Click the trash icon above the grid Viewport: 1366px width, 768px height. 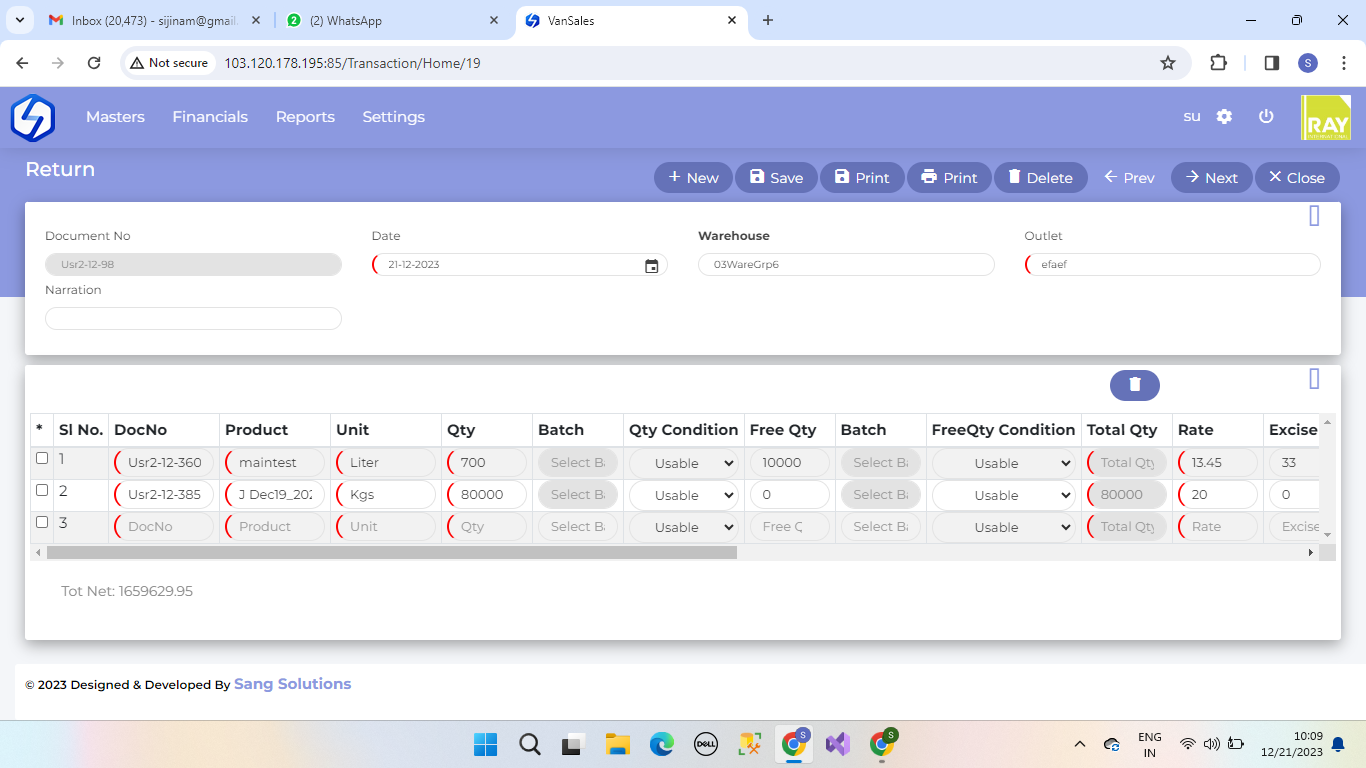point(1134,385)
